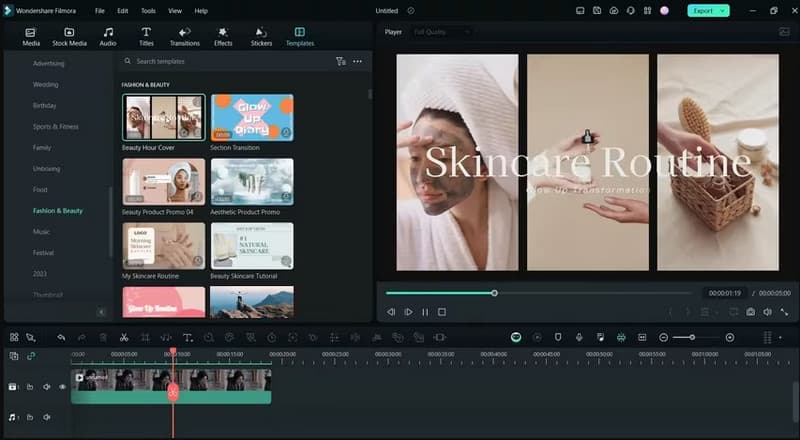Open the File menu
This screenshot has width=800, height=440.
[99, 11]
